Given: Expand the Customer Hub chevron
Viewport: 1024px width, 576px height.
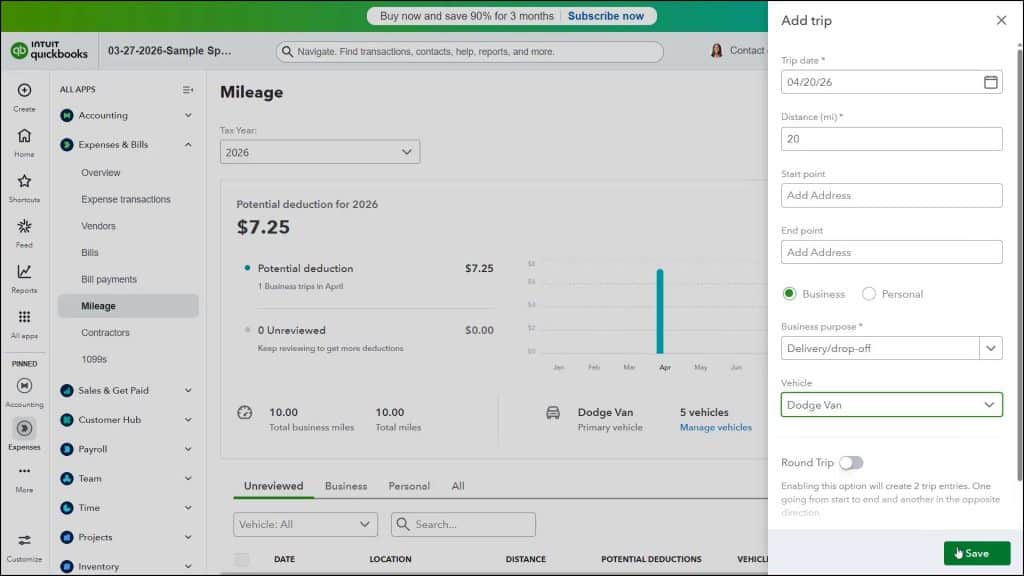Looking at the screenshot, I should click(x=188, y=420).
